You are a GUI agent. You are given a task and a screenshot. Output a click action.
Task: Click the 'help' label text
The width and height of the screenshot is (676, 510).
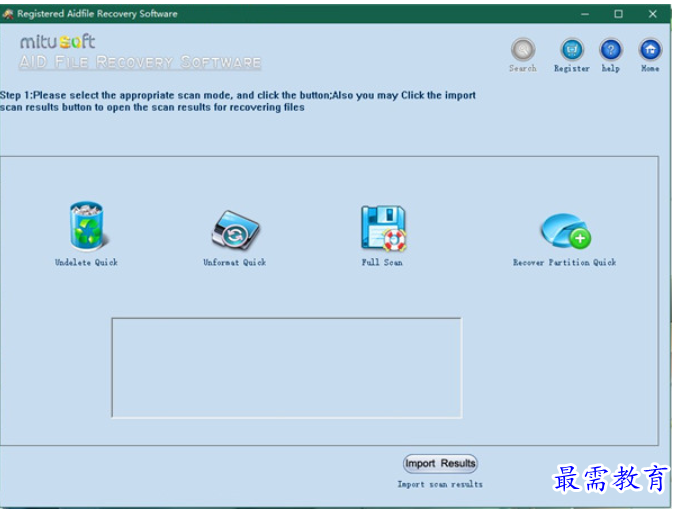610,68
